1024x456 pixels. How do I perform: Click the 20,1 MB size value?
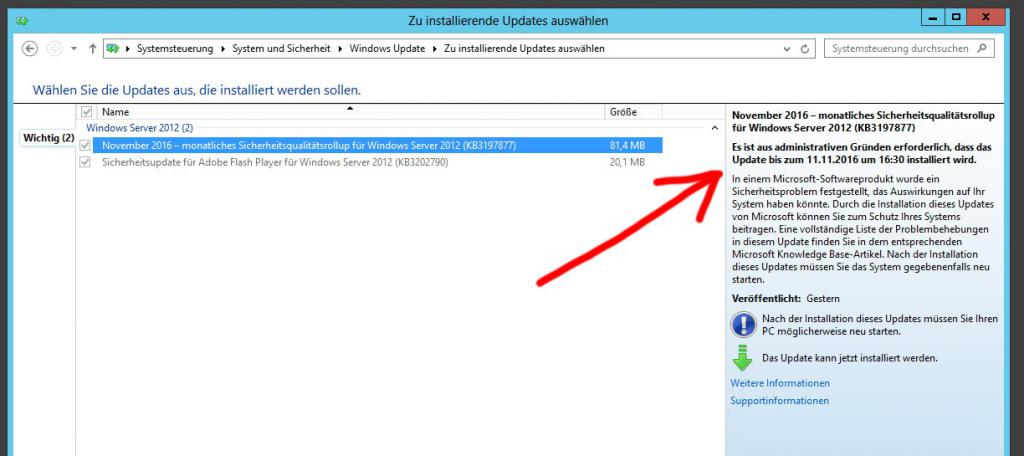point(627,162)
